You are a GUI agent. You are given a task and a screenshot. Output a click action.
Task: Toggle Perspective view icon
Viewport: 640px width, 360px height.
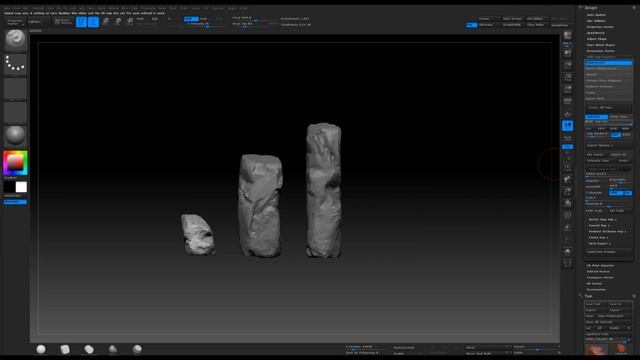pyautogui.click(x=567, y=101)
